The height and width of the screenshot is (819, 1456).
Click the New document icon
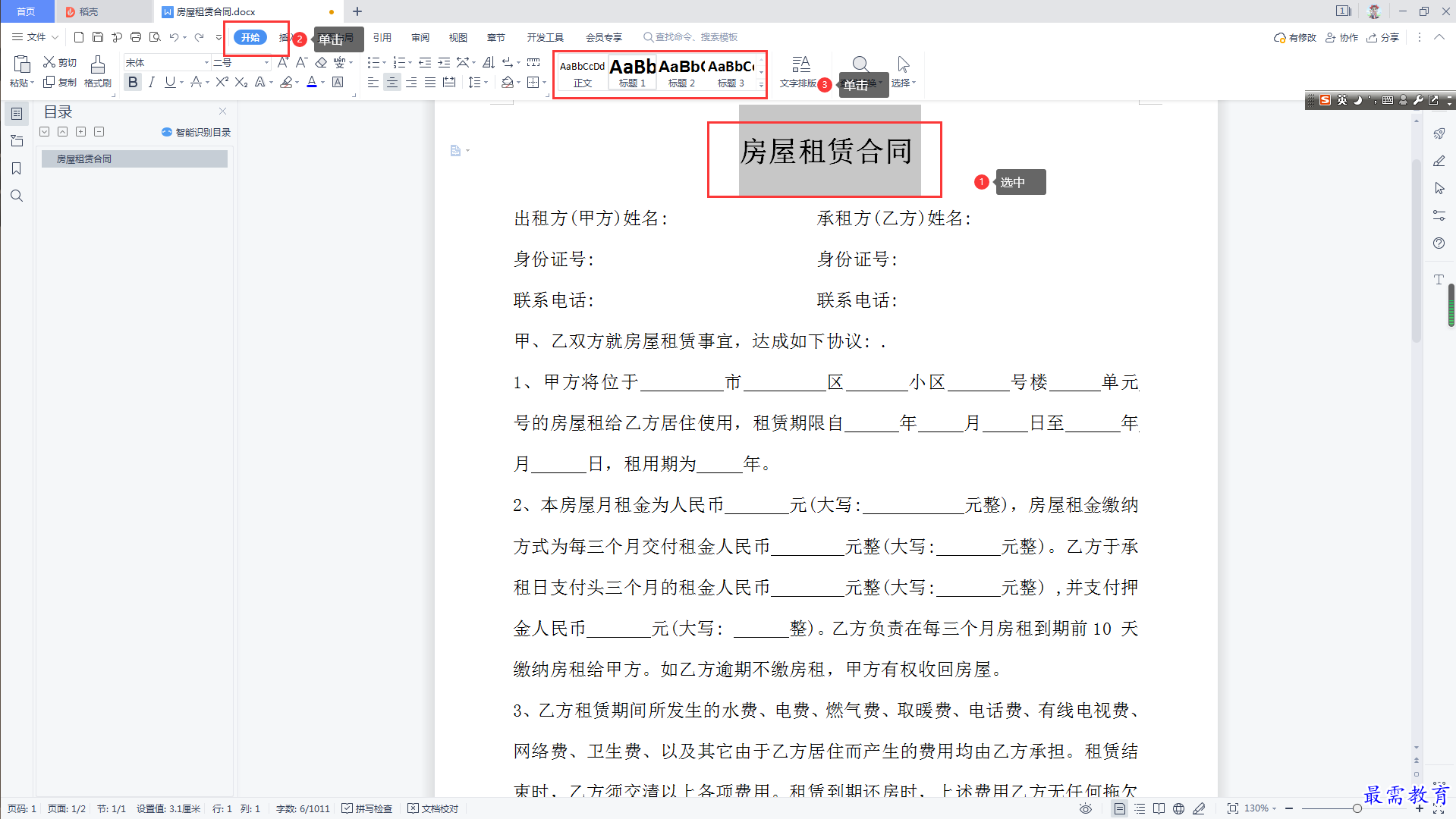[x=78, y=37]
